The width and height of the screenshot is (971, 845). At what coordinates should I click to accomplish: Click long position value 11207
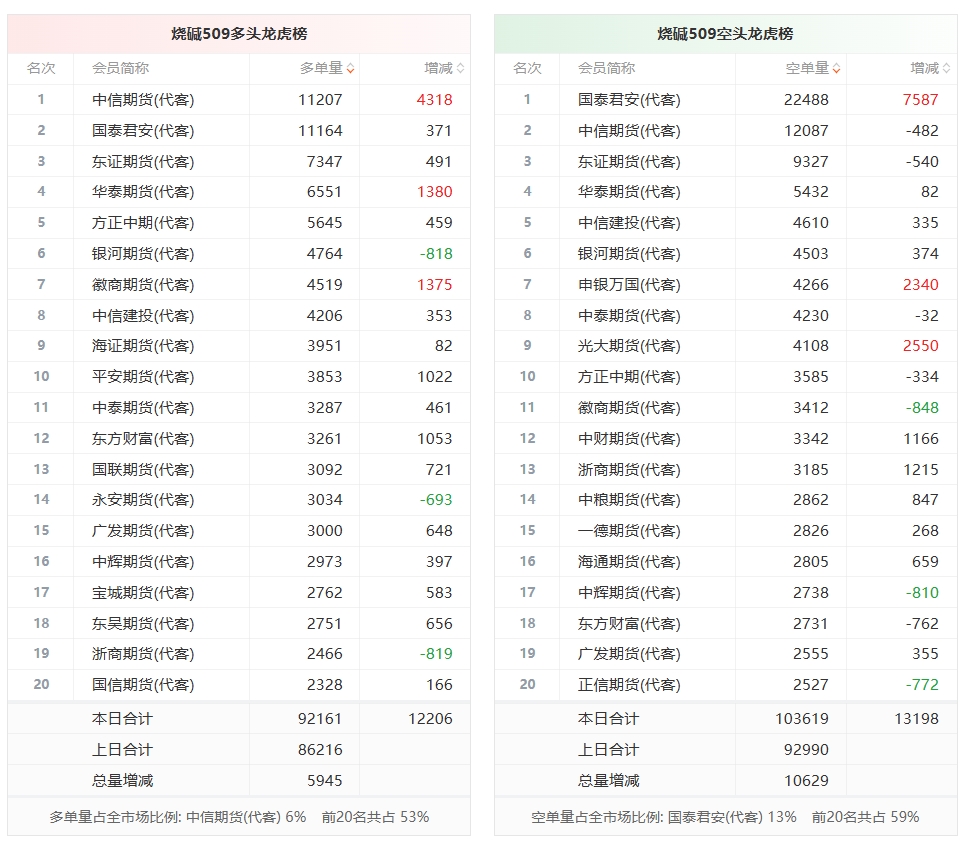click(320, 100)
